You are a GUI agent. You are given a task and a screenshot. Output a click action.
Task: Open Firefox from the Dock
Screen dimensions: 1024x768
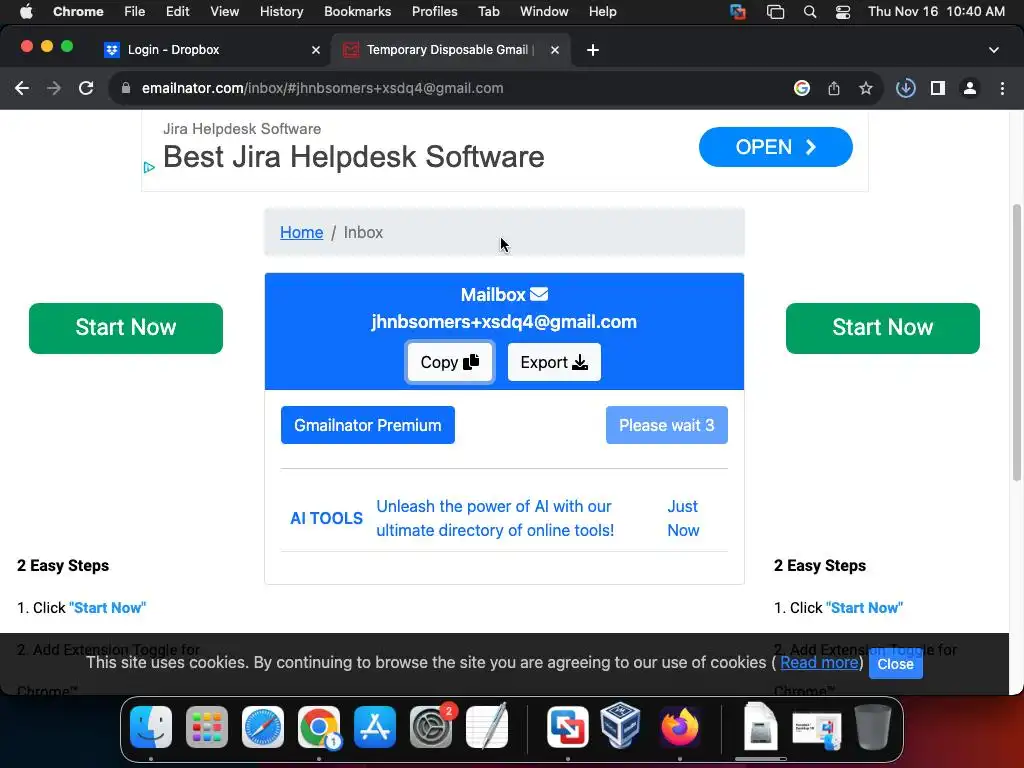pyautogui.click(x=679, y=727)
